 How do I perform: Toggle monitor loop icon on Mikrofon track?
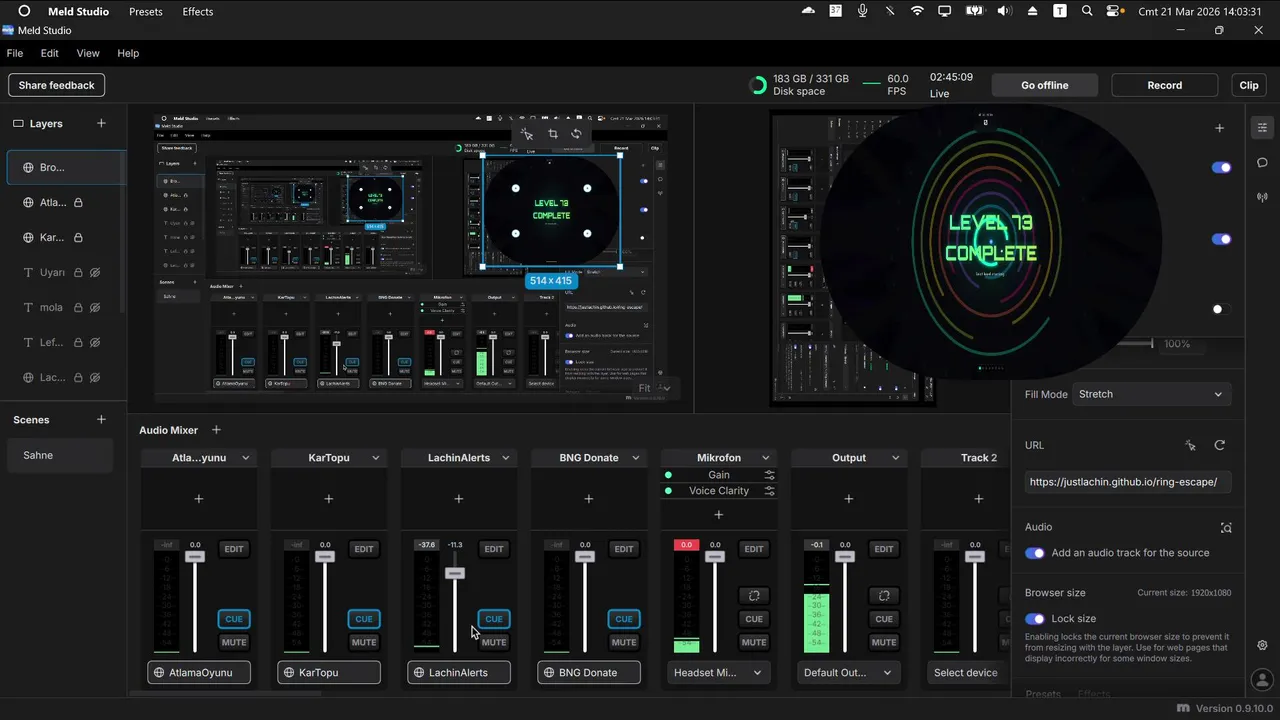(754, 595)
